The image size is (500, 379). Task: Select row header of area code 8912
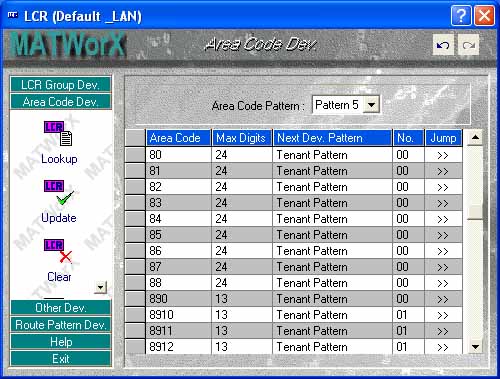[x=135, y=347]
